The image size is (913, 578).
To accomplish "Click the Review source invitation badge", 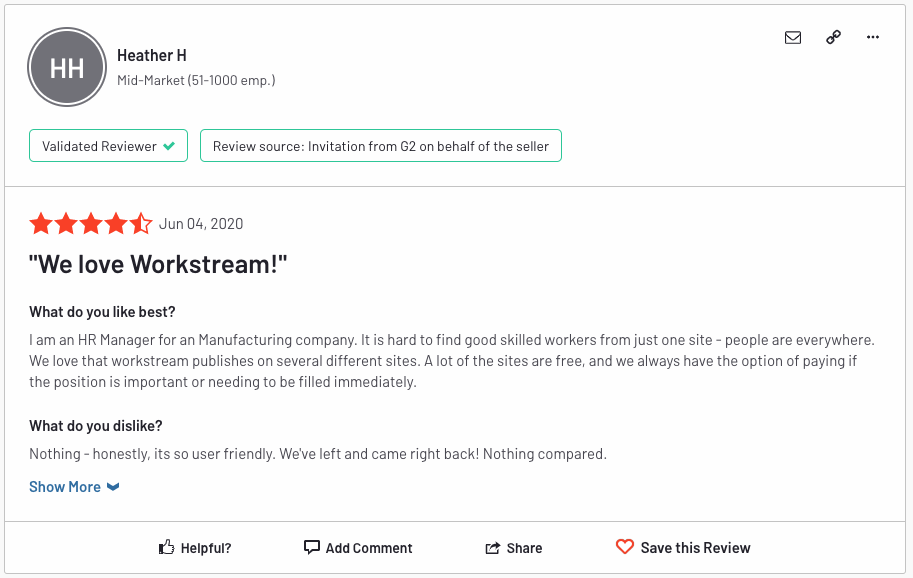I will coord(381,146).
